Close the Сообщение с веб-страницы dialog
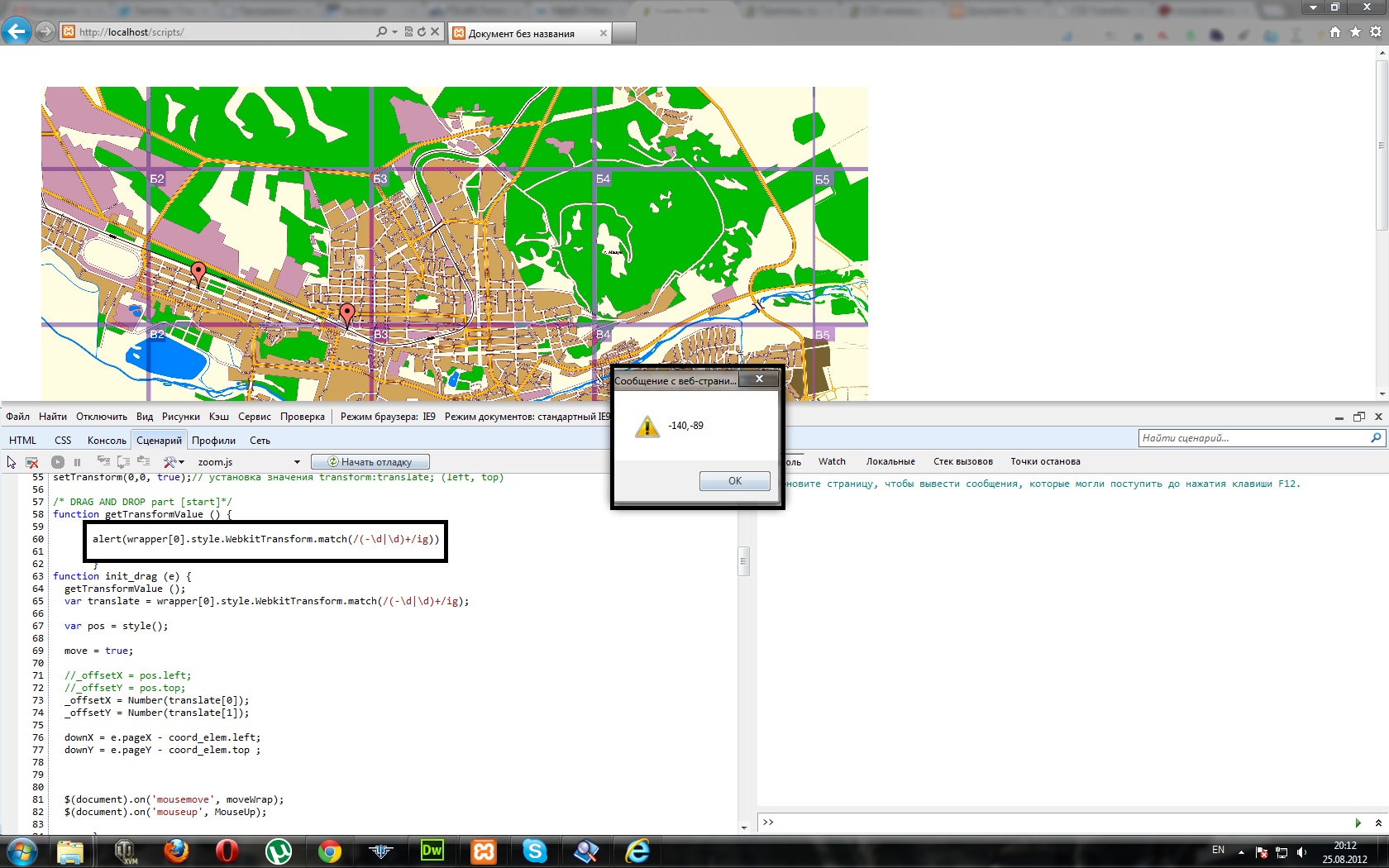Viewport: 1389px width, 868px height. pos(759,379)
